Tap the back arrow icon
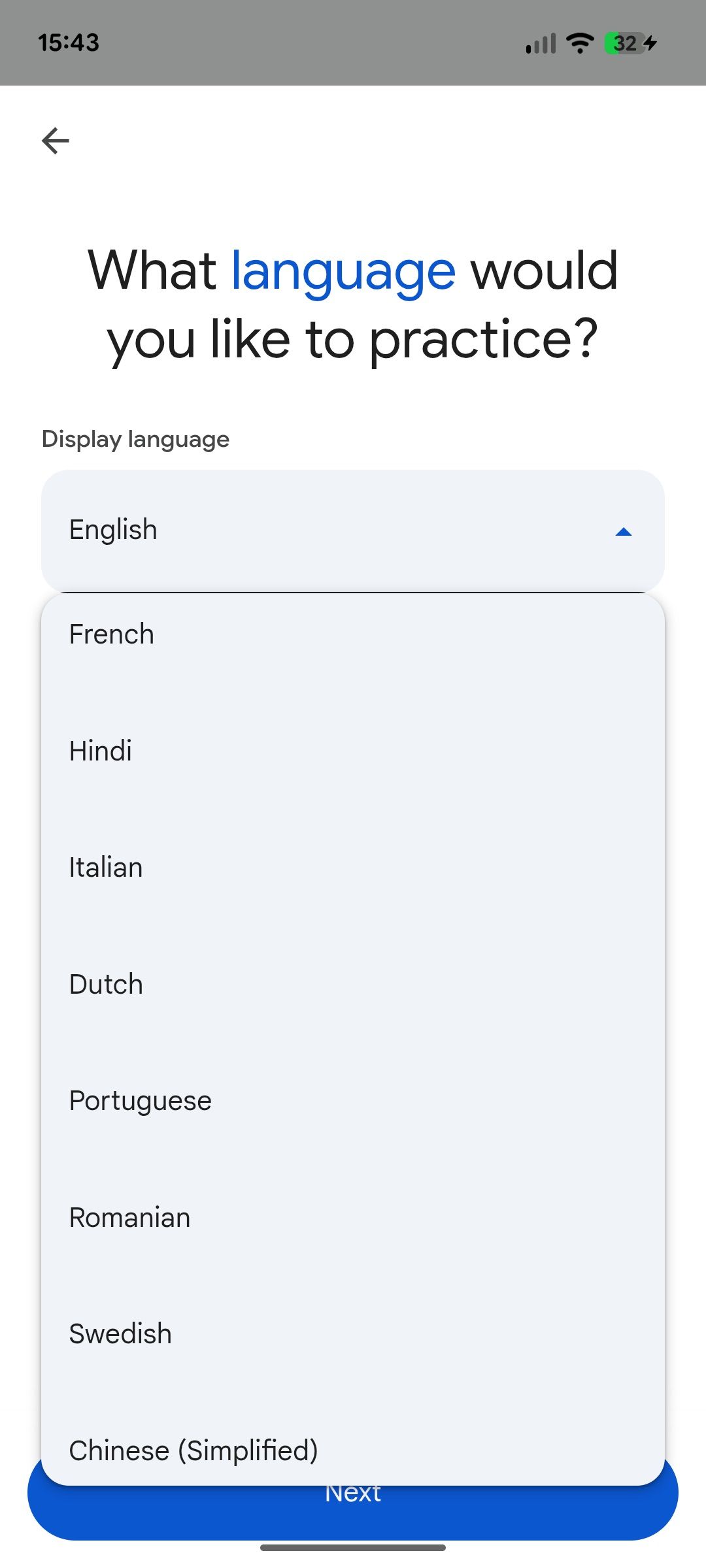Image resolution: width=706 pixels, height=1568 pixels. (56, 140)
